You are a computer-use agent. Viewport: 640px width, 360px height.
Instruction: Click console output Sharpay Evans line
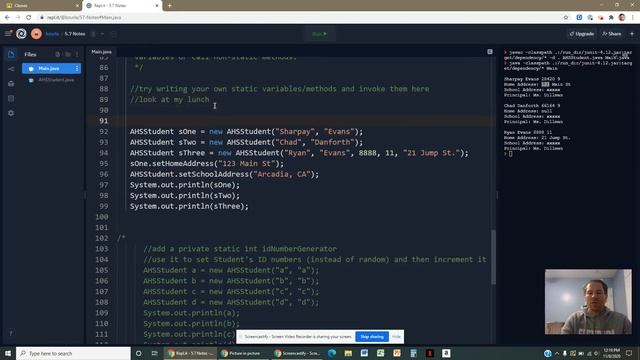click(x=532, y=79)
